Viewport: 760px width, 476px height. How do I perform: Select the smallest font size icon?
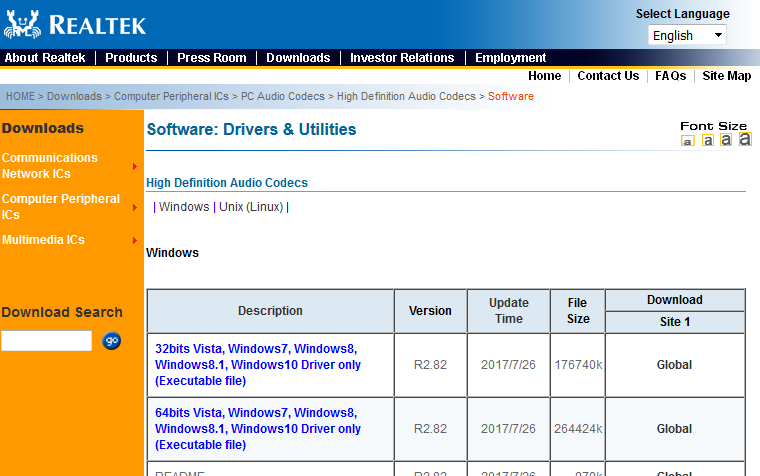[687, 141]
